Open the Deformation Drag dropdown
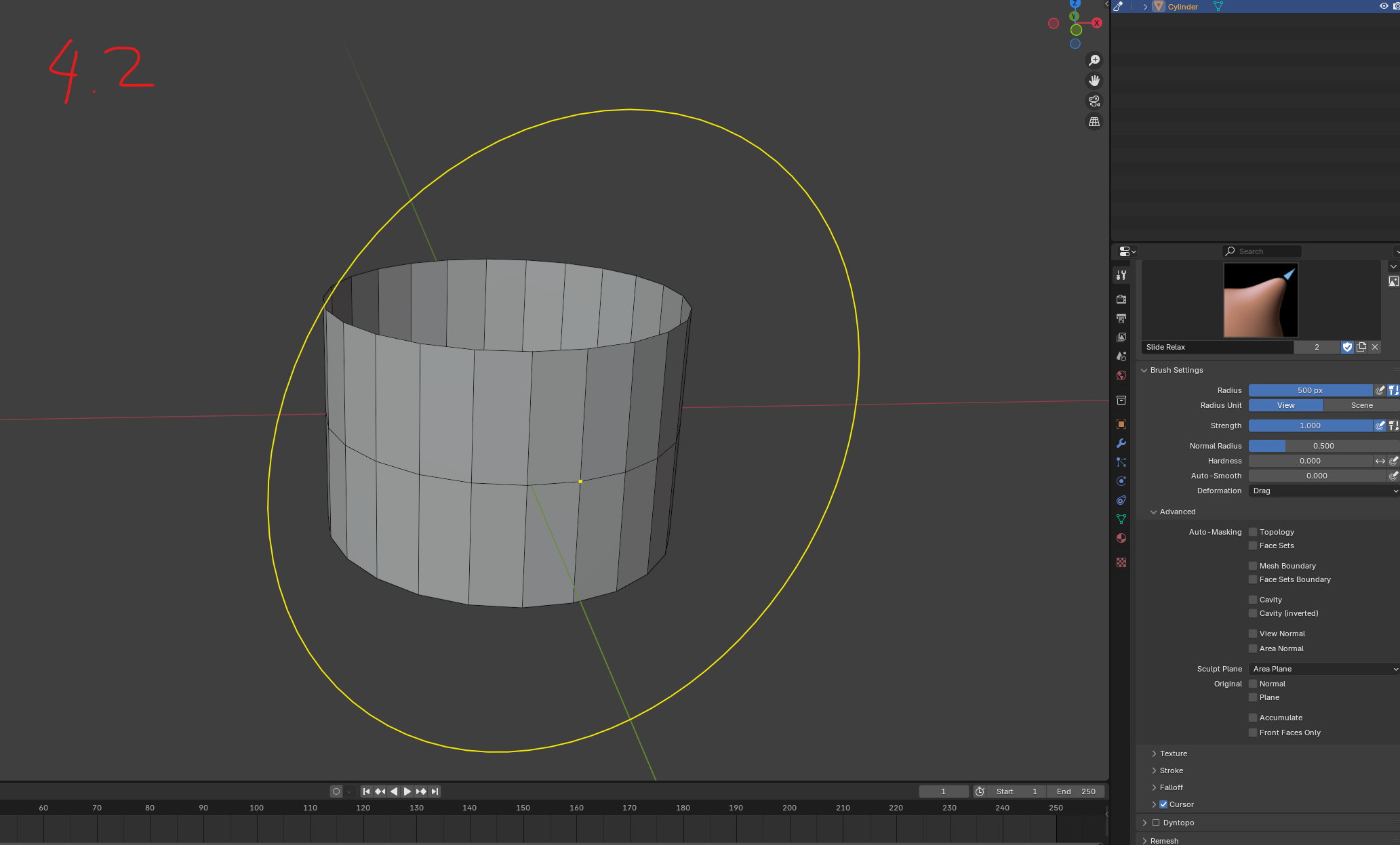 pos(1323,491)
